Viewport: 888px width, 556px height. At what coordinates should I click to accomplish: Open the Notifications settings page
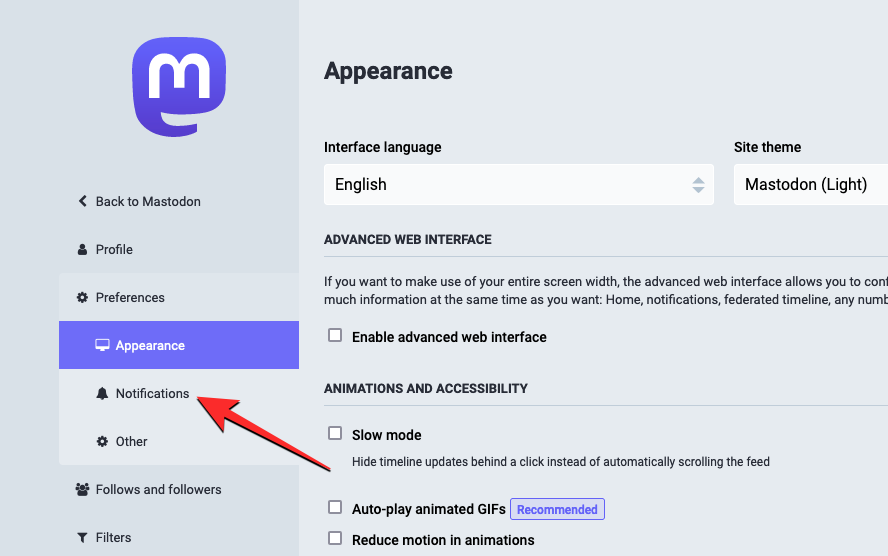152,393
